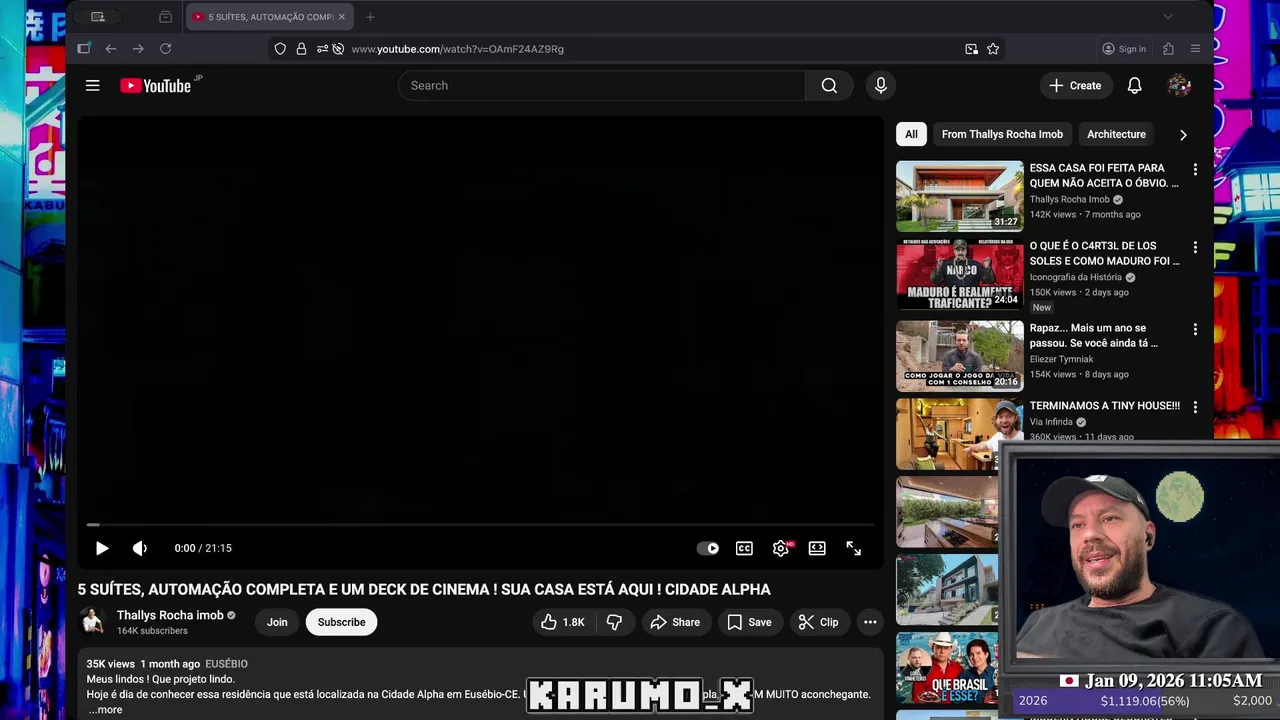Close the YouTube browser tab

[341, 17]
